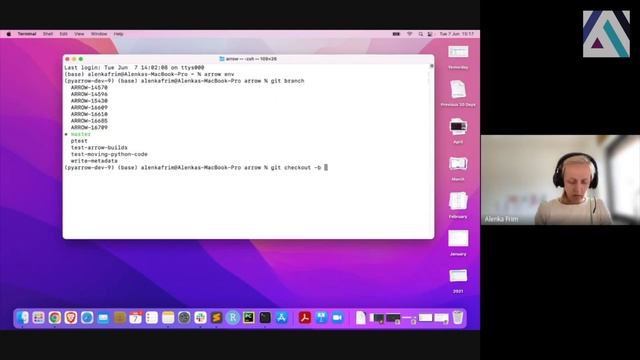Open Zoom from the Dock
640x360 pixels.
(x=337, y=318)
